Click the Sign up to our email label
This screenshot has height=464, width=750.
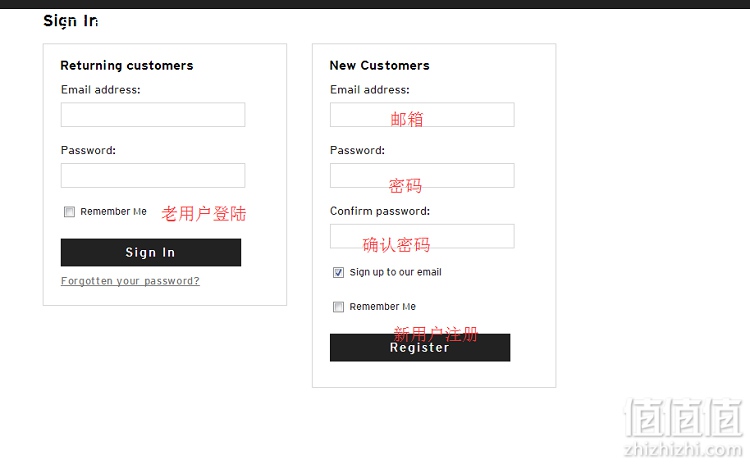click(x=396, y=273)
